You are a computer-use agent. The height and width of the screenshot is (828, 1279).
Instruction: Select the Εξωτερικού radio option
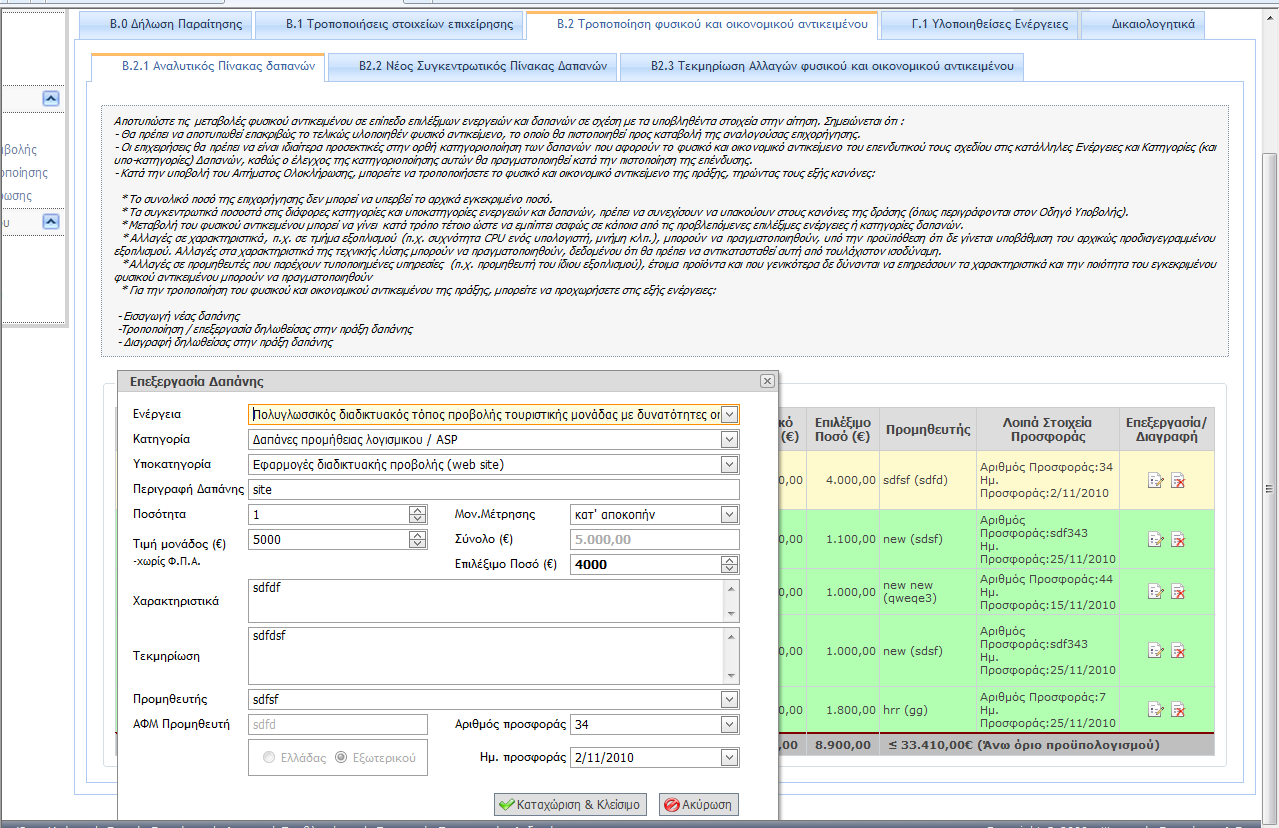pyautogui.click(x=342, y=758)
